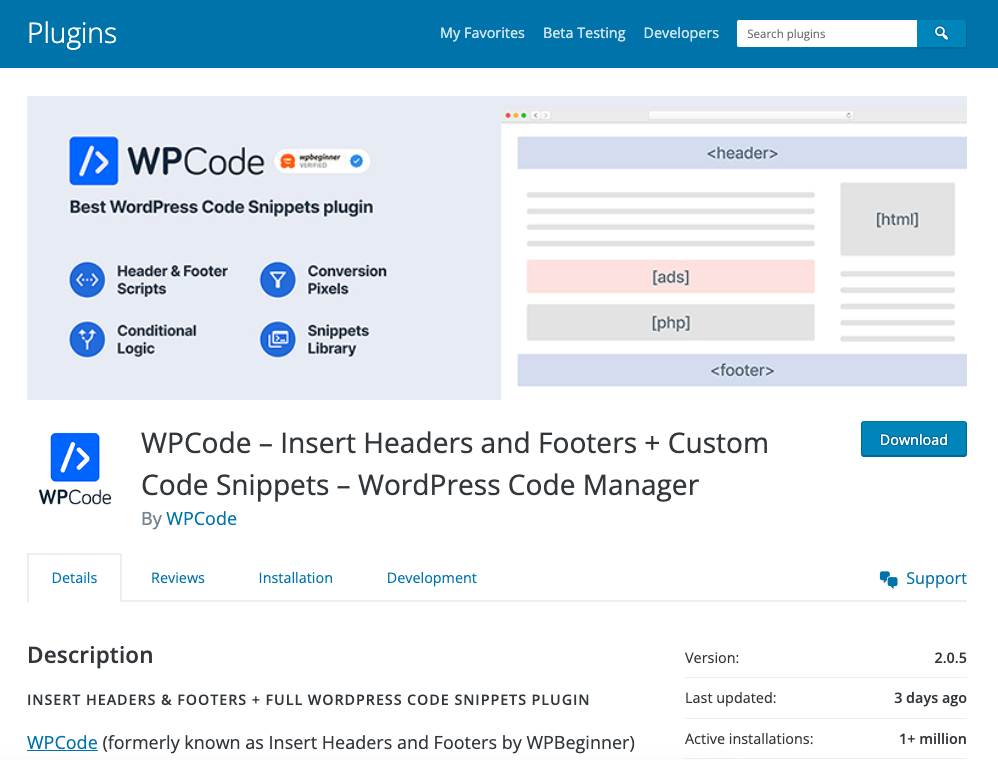
Task: Click the Header & Footer Scripts icon
Action: 87,280
